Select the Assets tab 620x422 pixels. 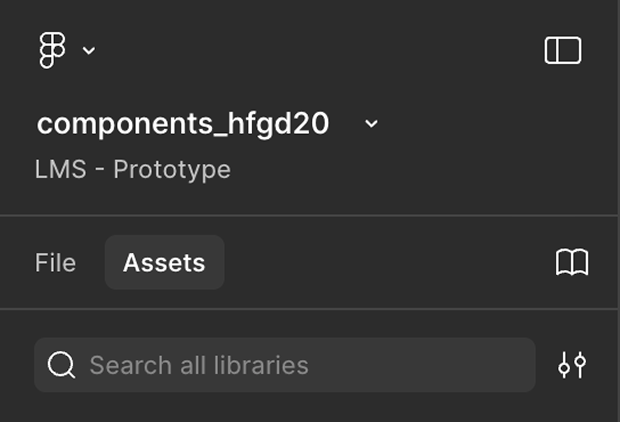click(164, 263)
